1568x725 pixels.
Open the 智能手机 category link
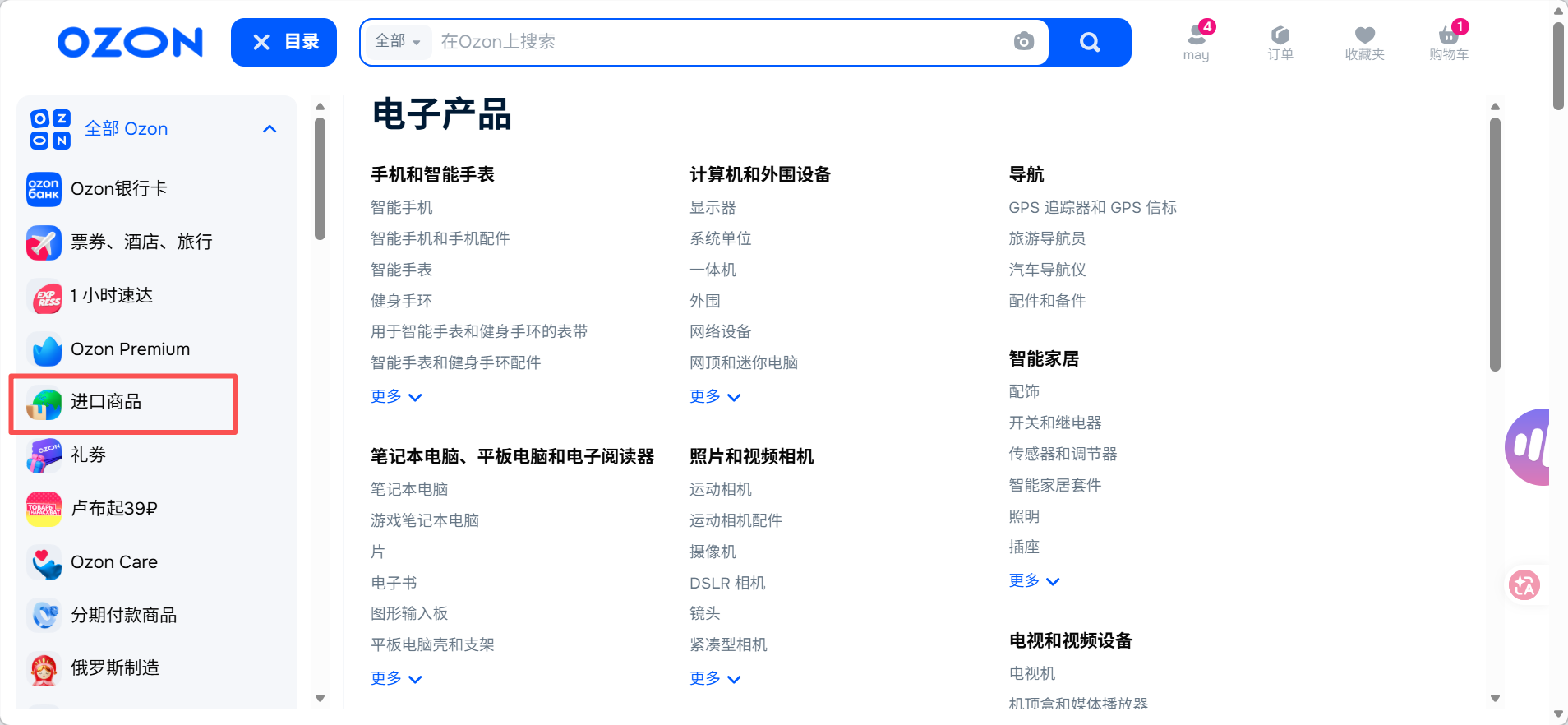coord(401,208)
